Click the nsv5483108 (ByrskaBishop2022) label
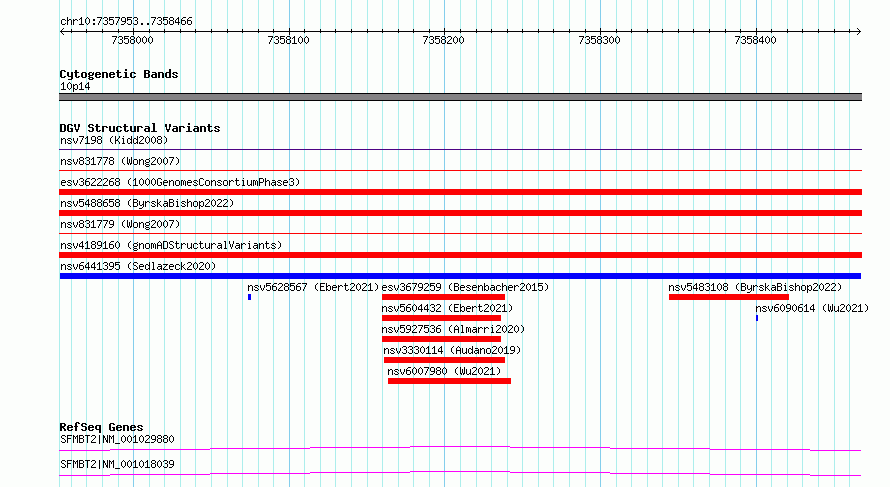Viewport: 890px width, 487px height. (755, 287)
